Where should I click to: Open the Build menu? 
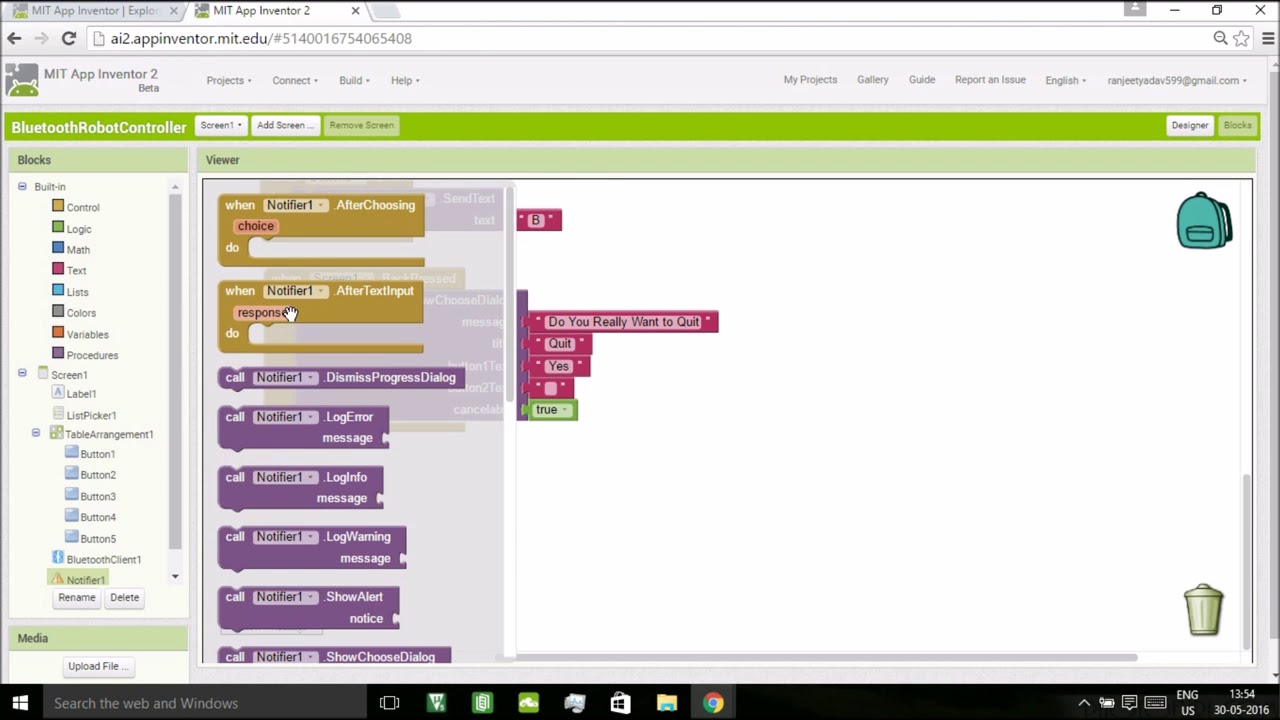[x=354, y=80]
